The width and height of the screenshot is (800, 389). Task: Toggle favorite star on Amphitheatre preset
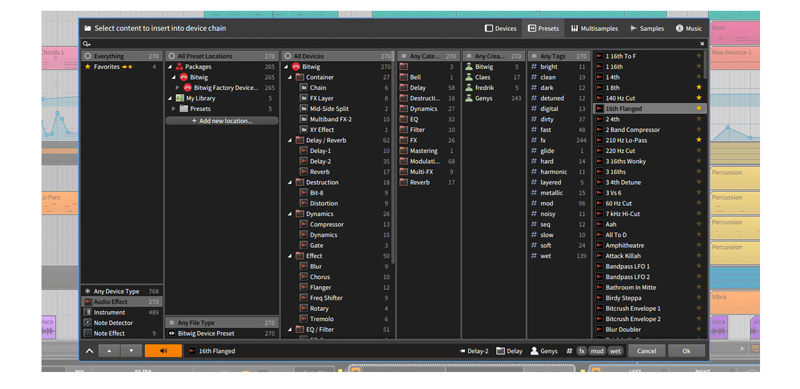[699, 246]
